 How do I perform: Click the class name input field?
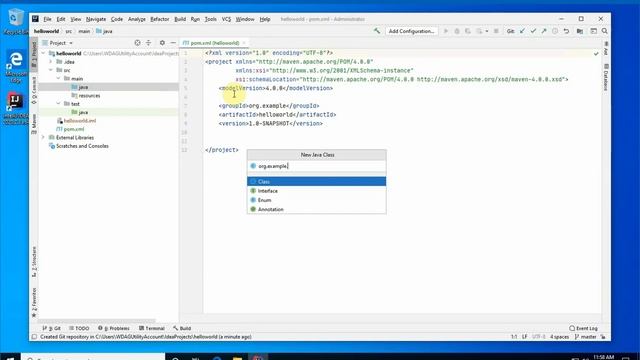(x=316, y=166)
